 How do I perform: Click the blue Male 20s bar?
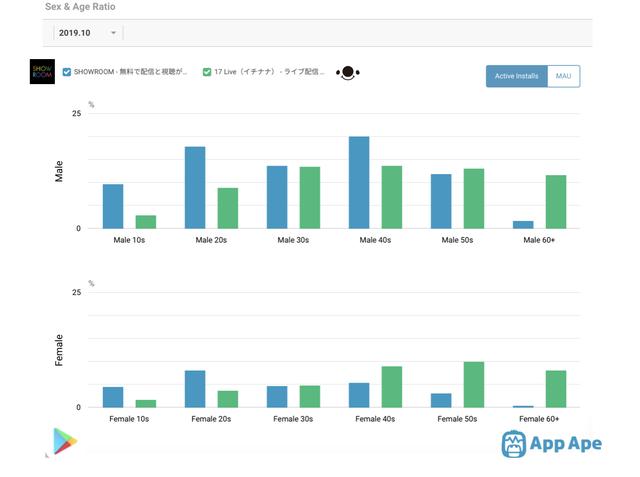coord(195,187)
